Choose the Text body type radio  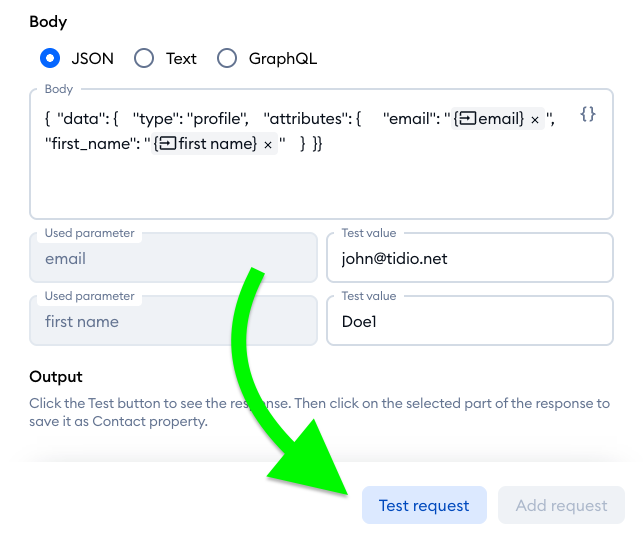(x=144, y=58)
